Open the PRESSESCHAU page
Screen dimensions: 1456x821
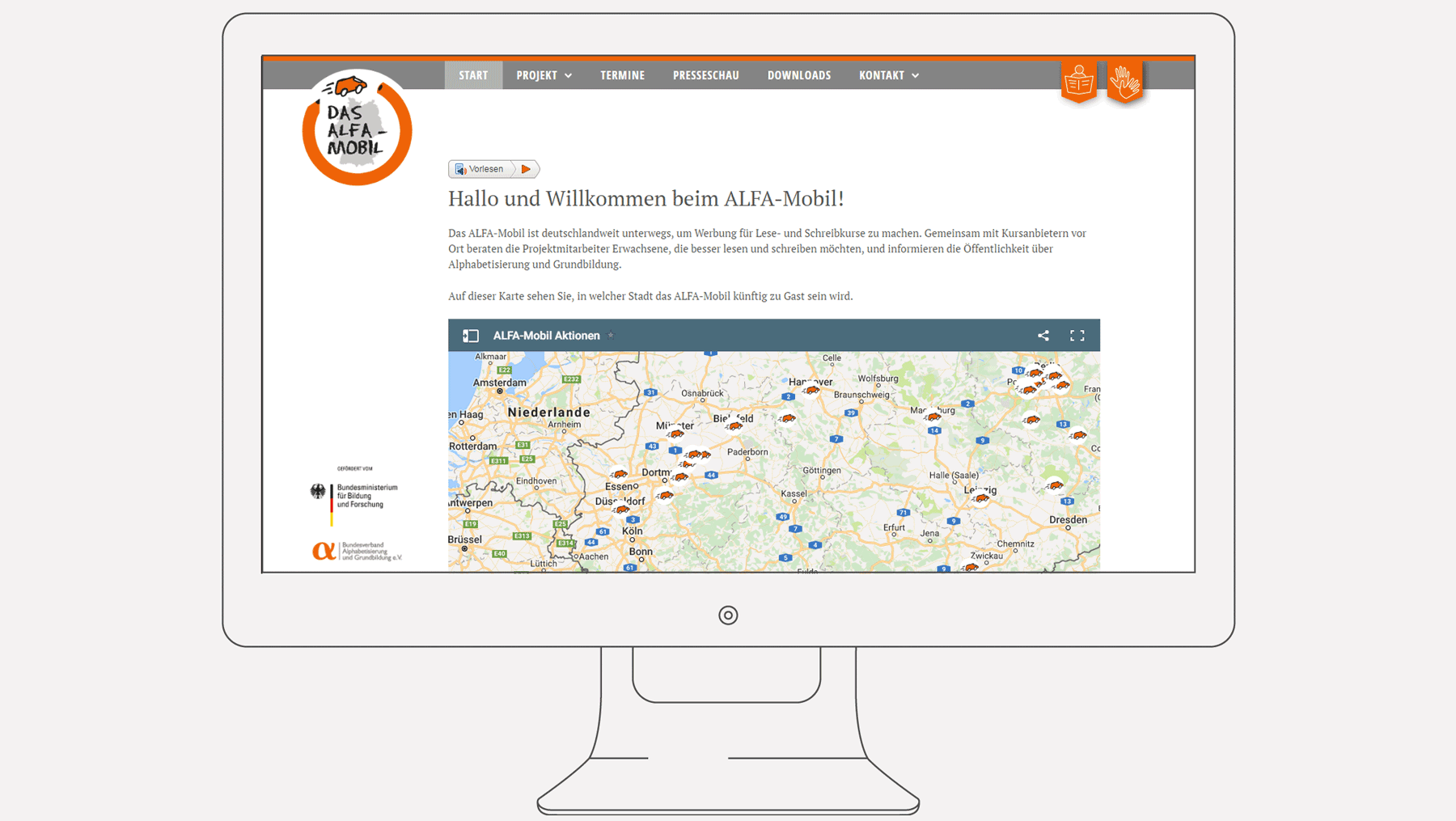705,75
